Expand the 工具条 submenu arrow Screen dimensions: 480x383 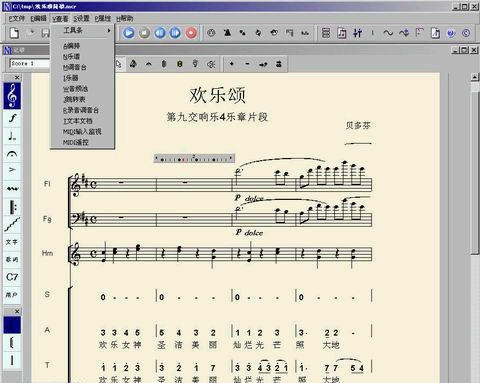109,30
